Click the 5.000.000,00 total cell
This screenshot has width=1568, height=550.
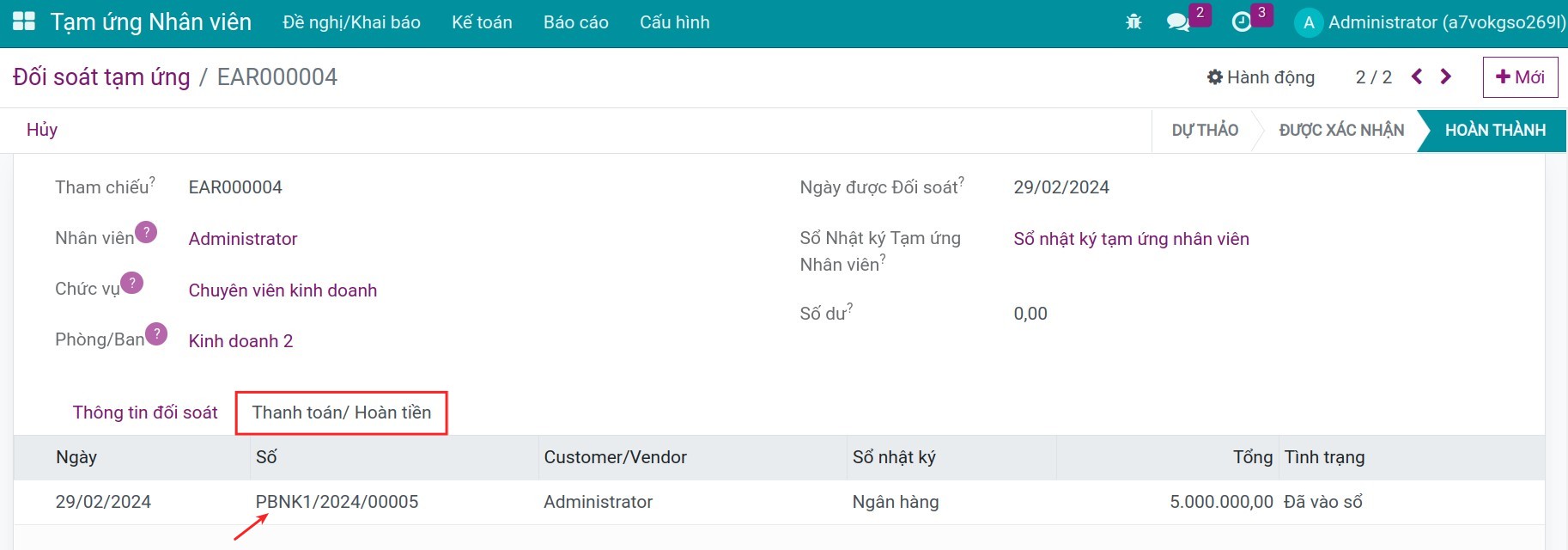(x=1221, y=502)
